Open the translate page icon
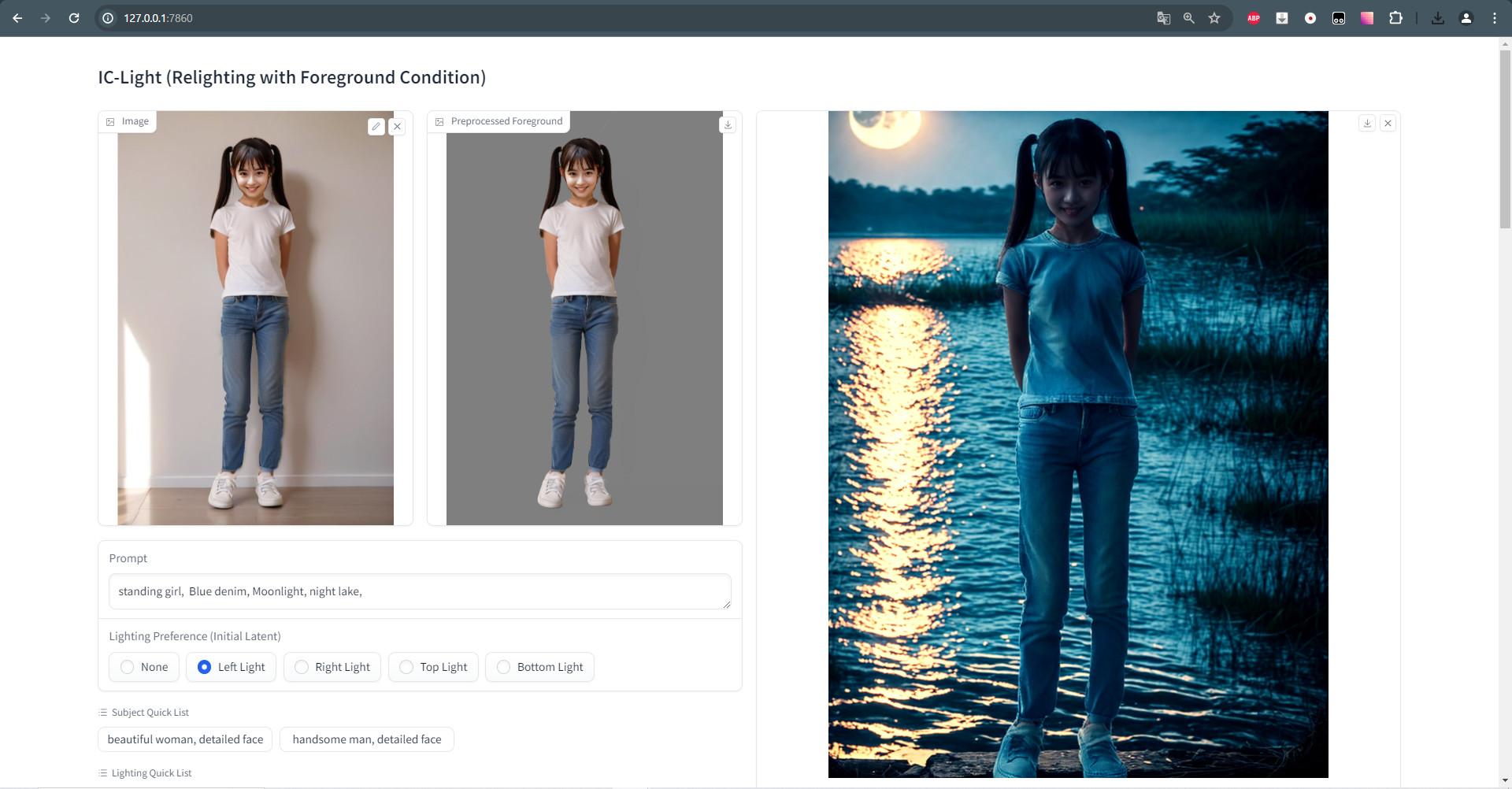This screenshot has width=1512, height=789. [1163, 18]
